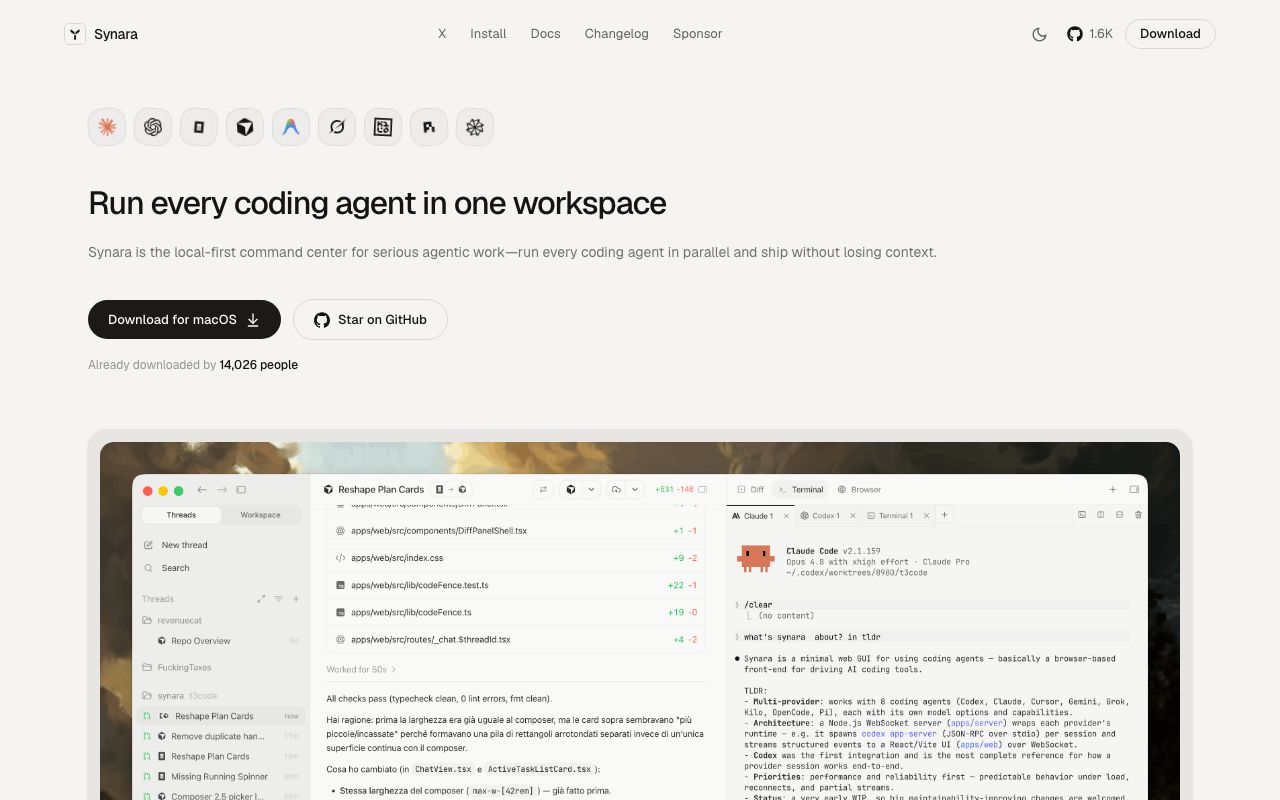Switch to the Threads sidebar tab
Viewport: 1280px width, 800px height.
181,515
